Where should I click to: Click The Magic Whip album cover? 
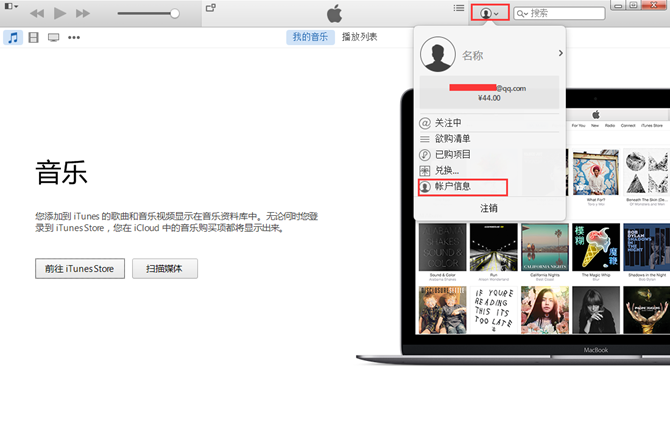(x=596, y=247)
